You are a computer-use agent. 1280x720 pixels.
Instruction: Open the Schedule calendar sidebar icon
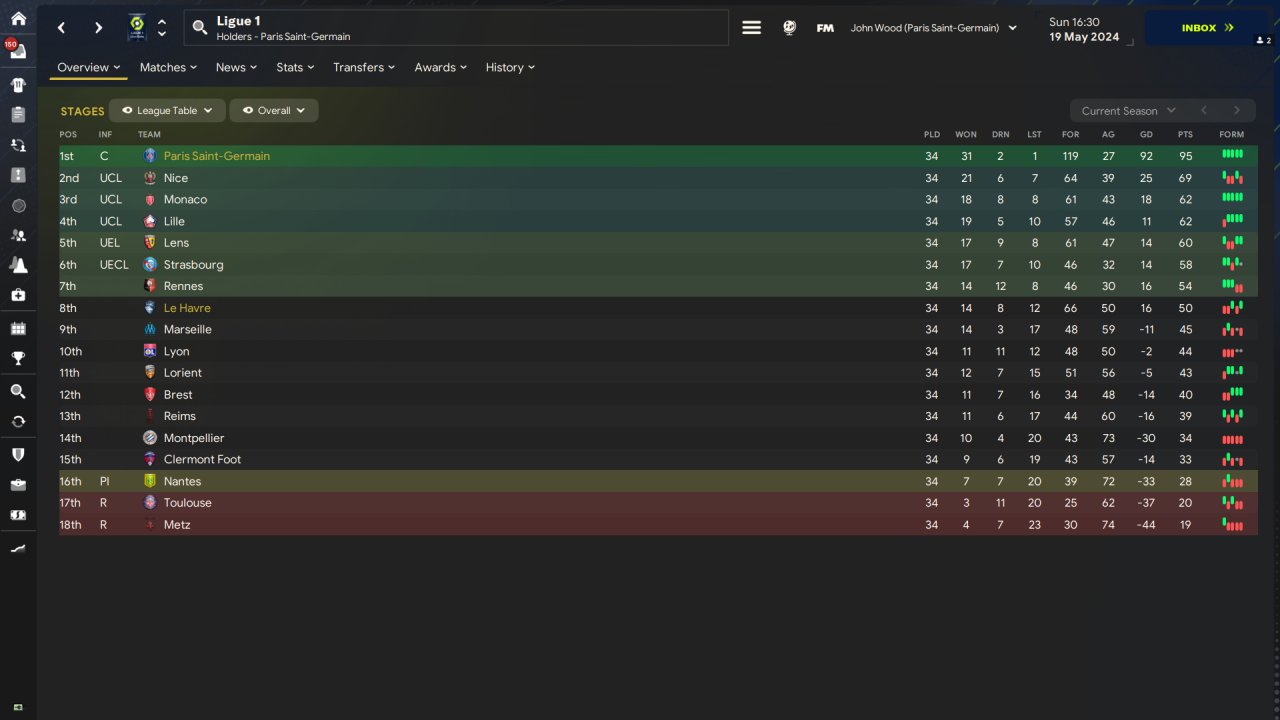(x=18, y=328)
